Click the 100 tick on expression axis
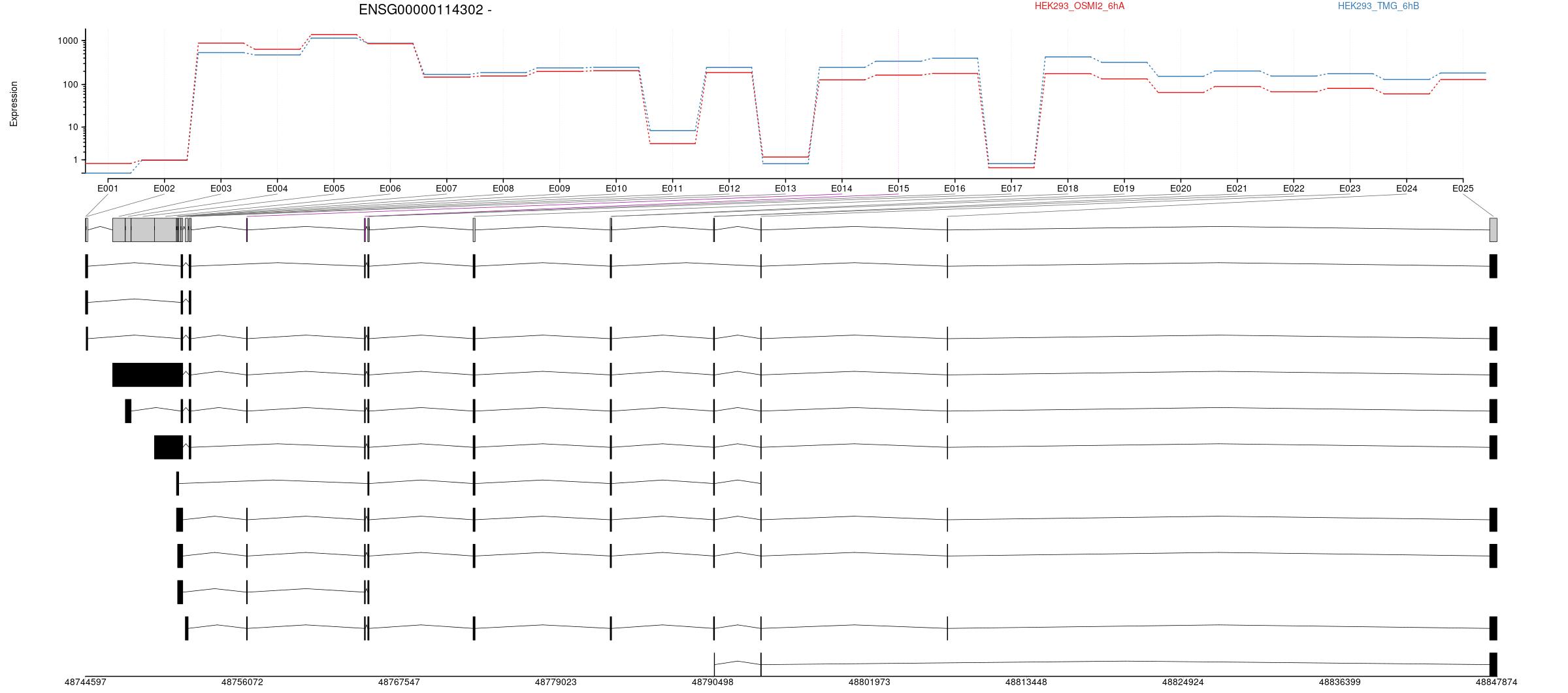The image size is (1568, 693). coord(71,85)
